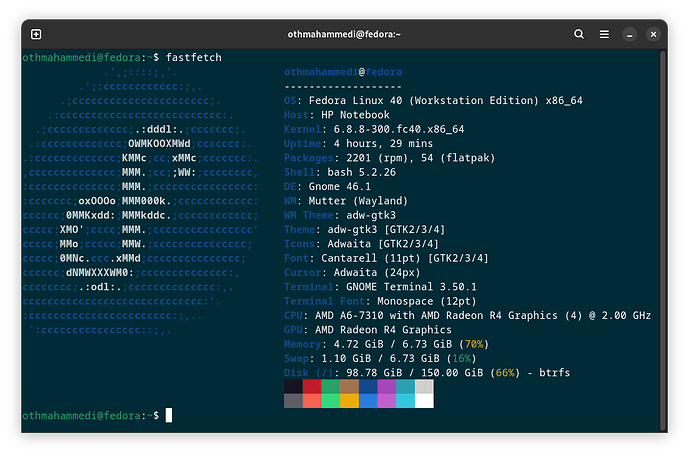Click the brown color block
Screen dimensions: 689x456
point(349,387)
